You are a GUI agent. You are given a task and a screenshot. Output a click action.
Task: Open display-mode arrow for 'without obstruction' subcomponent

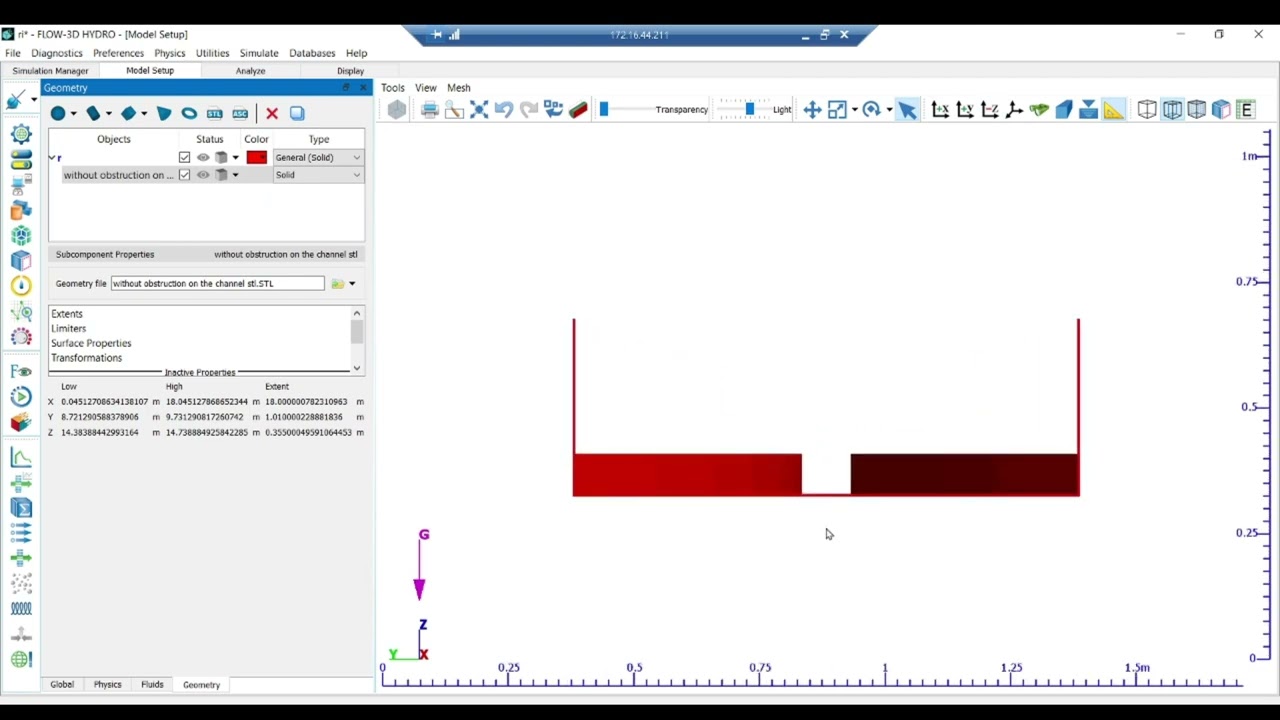(x=235, y=175)
